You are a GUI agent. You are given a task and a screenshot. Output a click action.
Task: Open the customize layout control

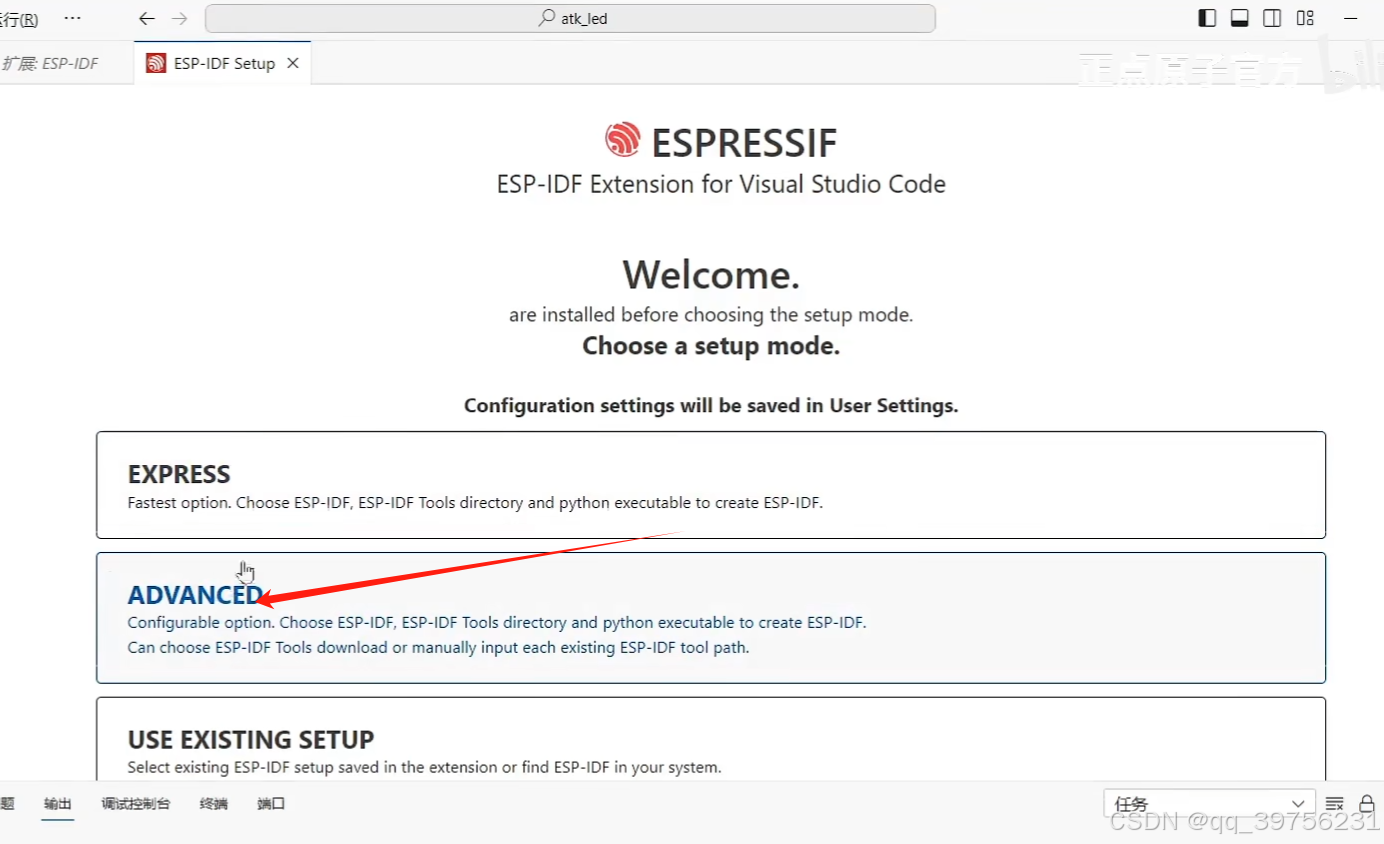coord(1305,17)
